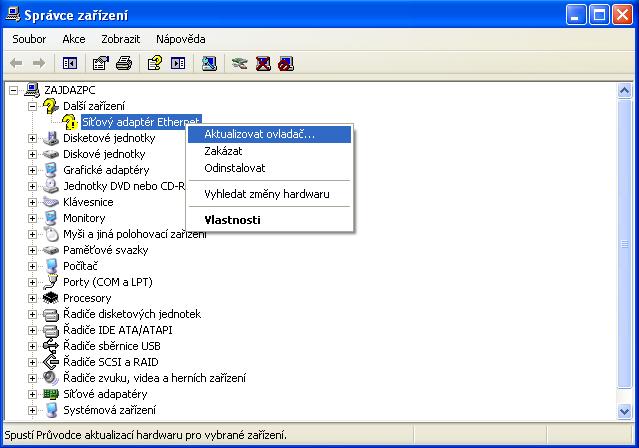Close the Správce zařízení window
Viewport: 639px width, 448px height.
tap(623, 15)
